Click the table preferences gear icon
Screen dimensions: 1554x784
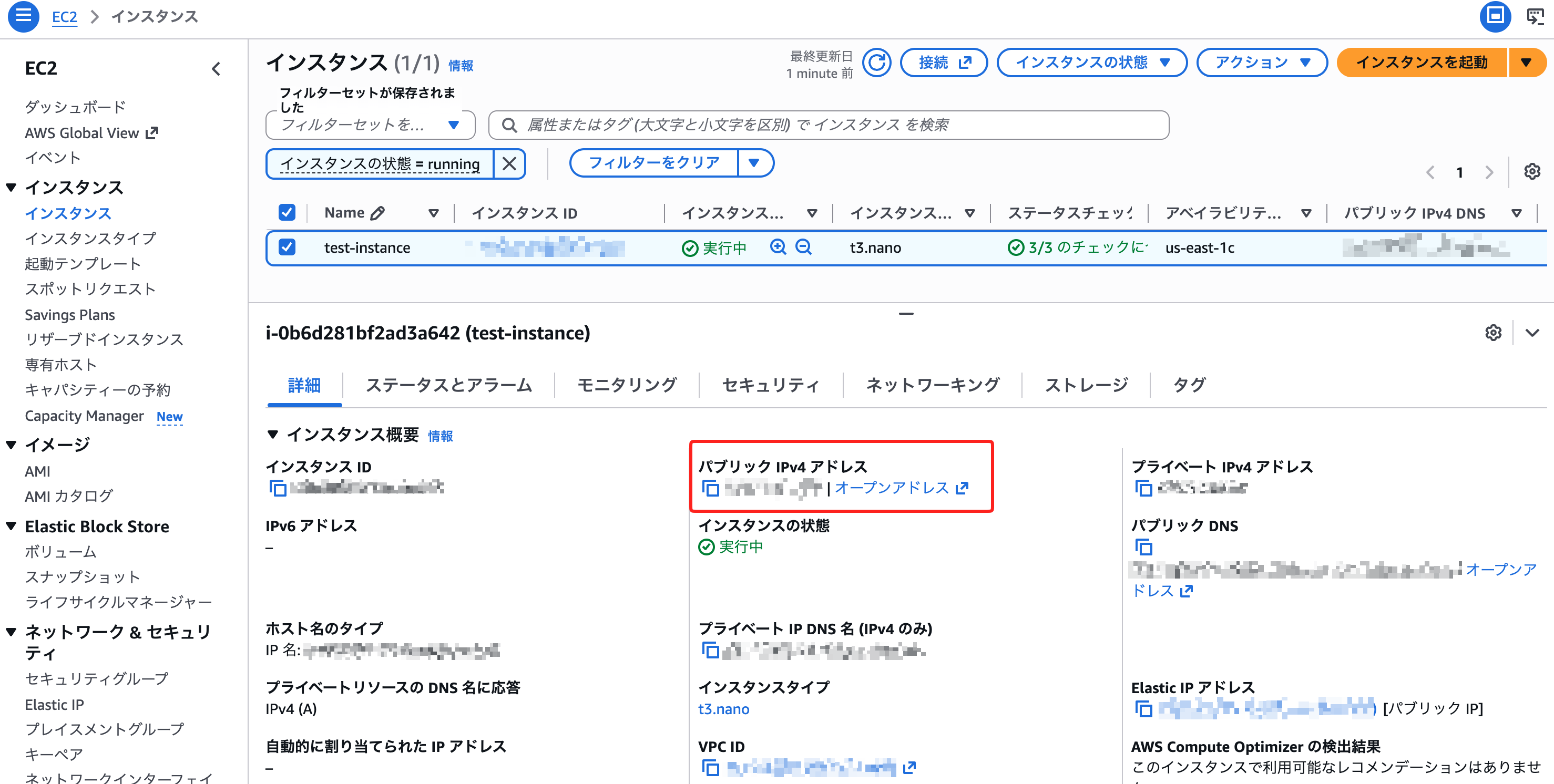pyautogui.click(x=1532, y=172)
